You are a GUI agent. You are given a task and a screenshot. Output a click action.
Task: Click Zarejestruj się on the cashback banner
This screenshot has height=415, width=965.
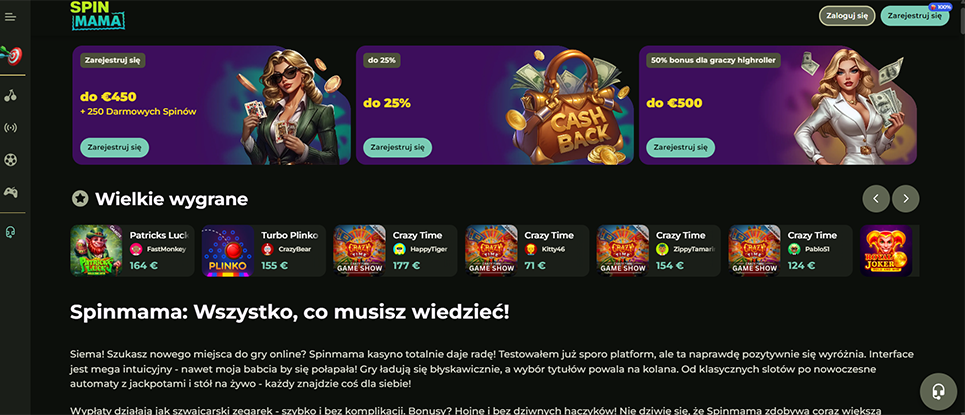click(398, 148)
